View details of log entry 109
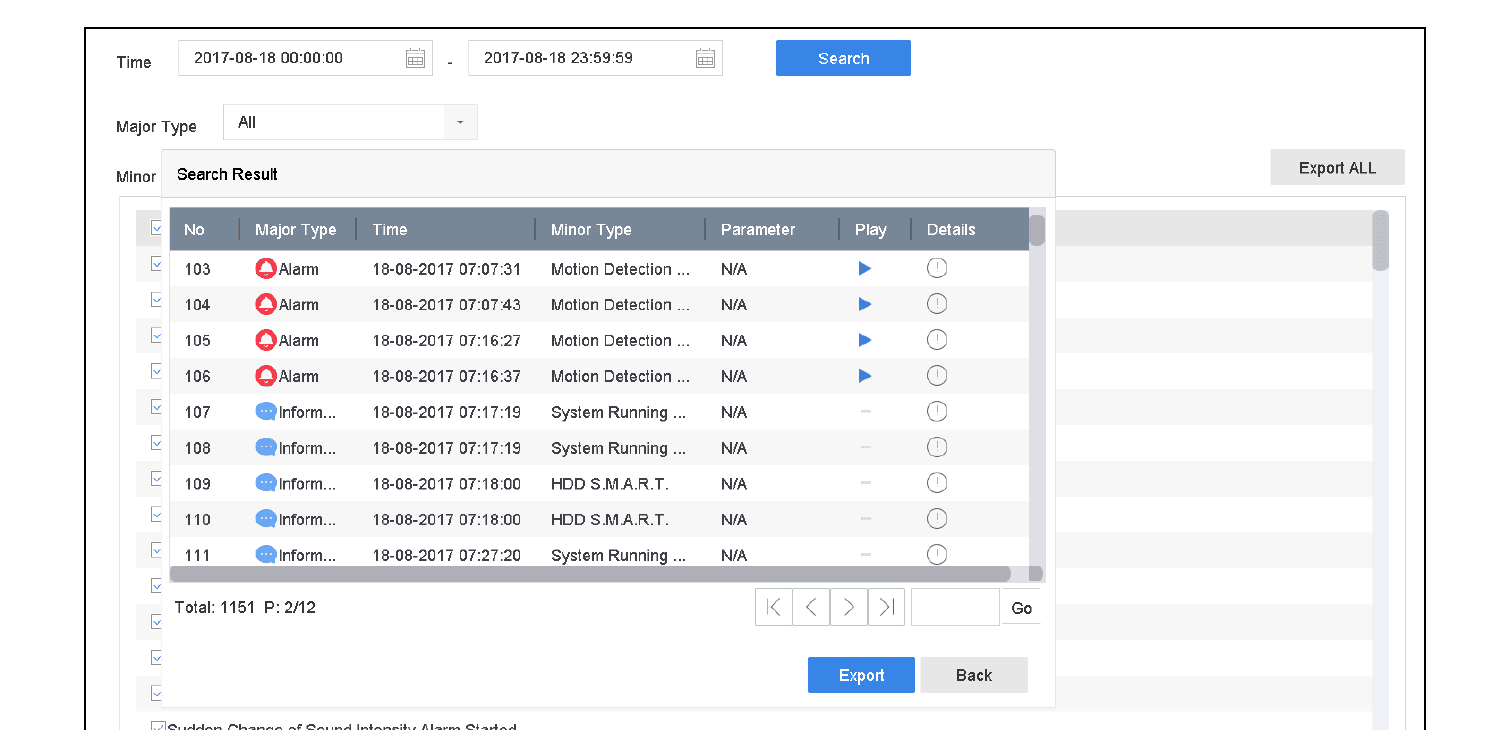Image resolution: width=1507 pixels, height=730 pixels. [x=937, y=483]
